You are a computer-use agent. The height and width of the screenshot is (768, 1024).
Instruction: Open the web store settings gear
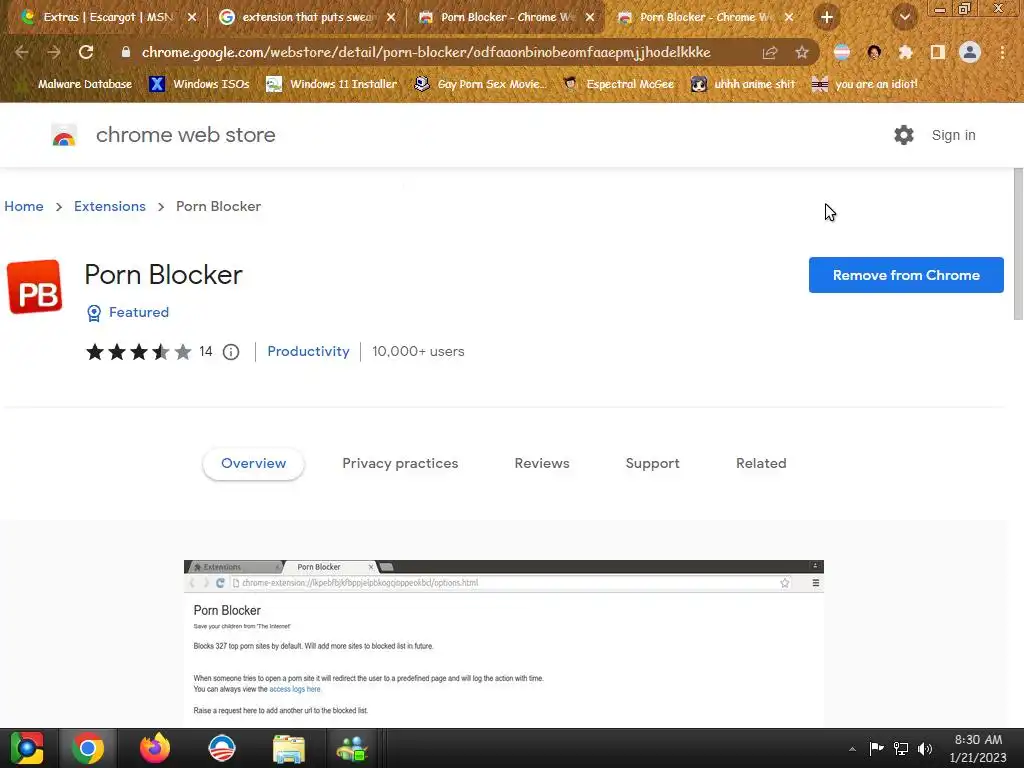(904, 135)
